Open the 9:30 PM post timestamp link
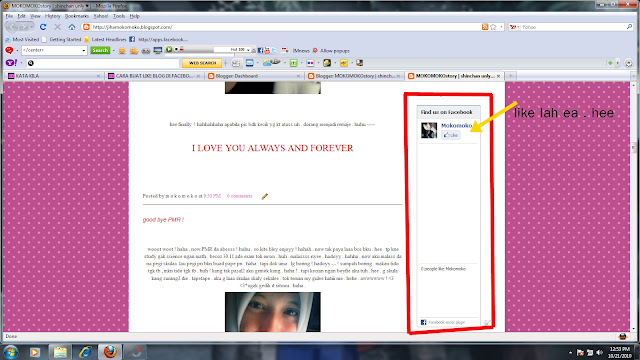Viewport: 640px width, 360px height. 212,196
